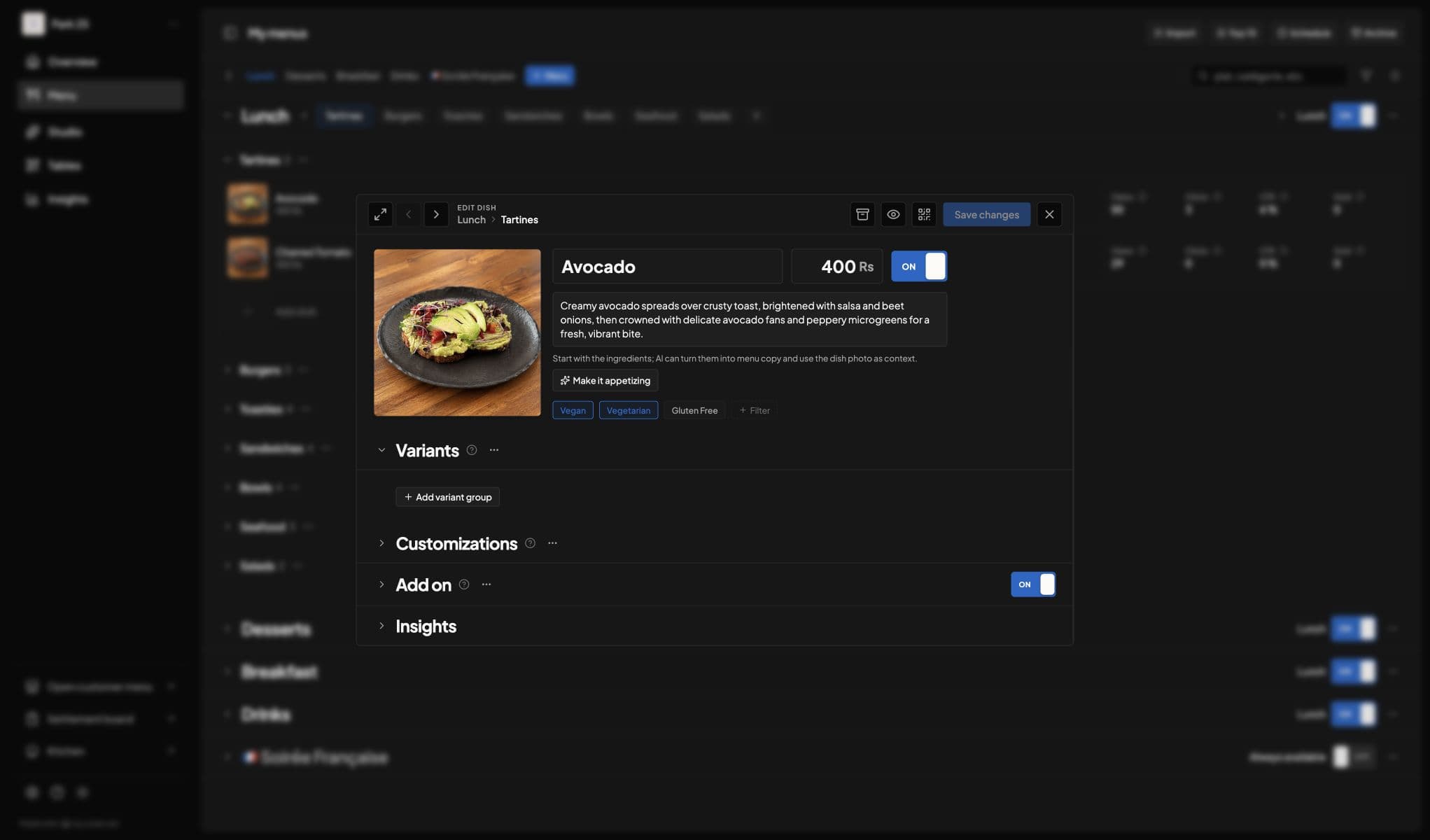Open the Add on help icon
The width and height of the screenshot is (1430, 840).
point(464,584)
